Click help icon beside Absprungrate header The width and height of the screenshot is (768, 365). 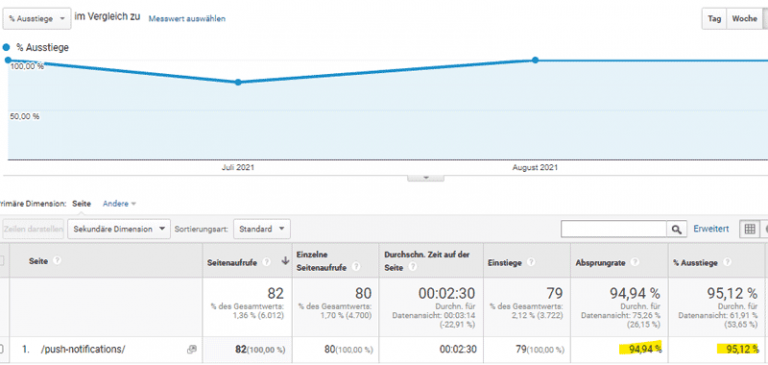tap(635, 262)
